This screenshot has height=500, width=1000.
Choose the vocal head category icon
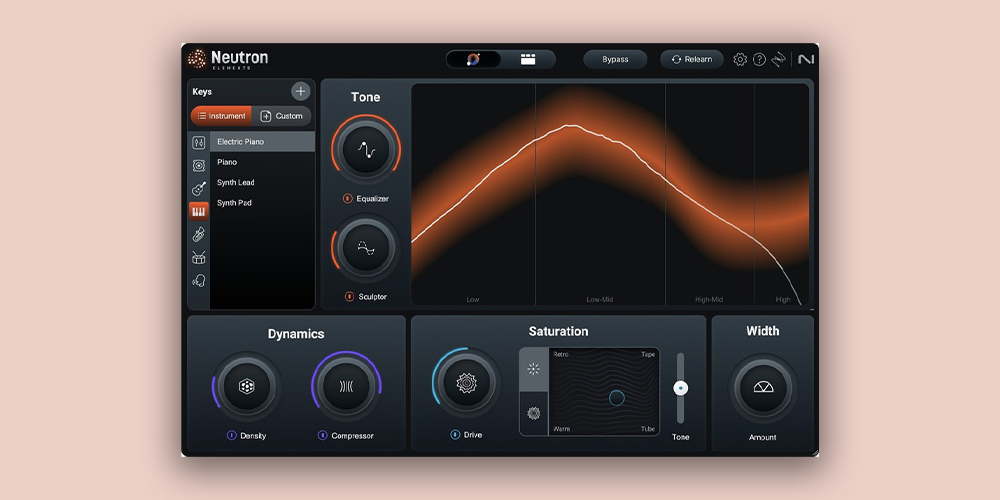[199, 281]
